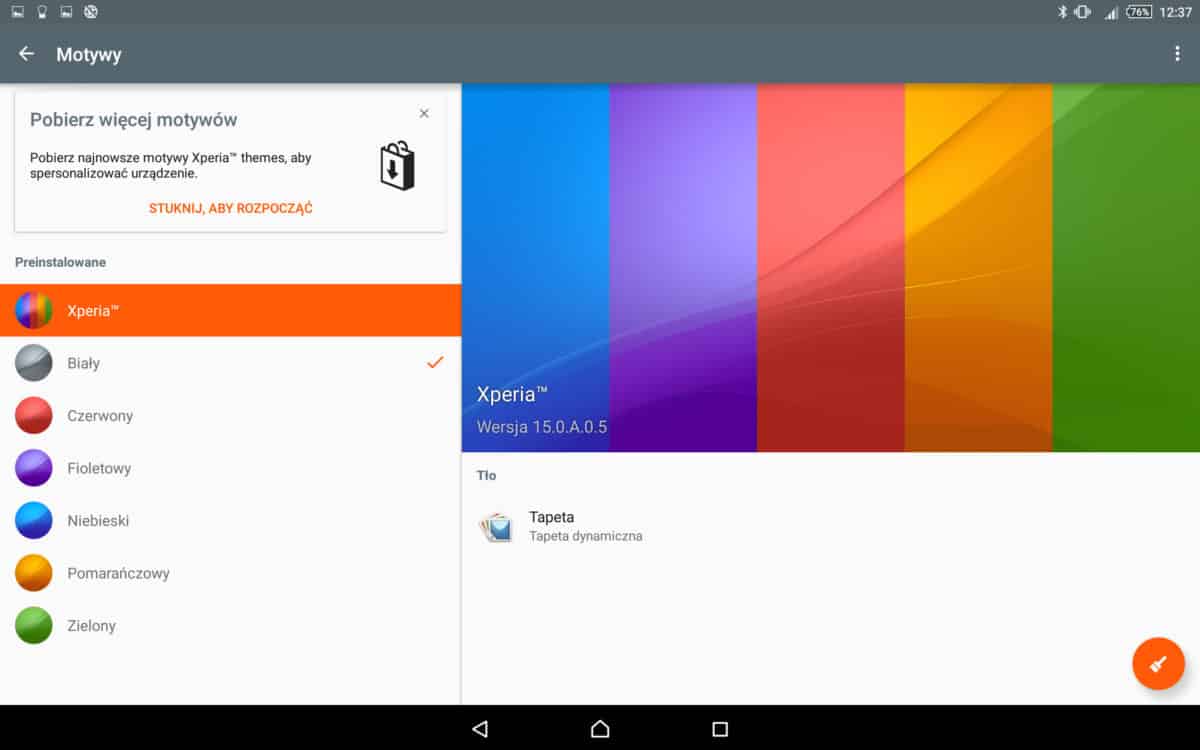
Task: Click the Preinstalowane section header
Action: (60, 262)
